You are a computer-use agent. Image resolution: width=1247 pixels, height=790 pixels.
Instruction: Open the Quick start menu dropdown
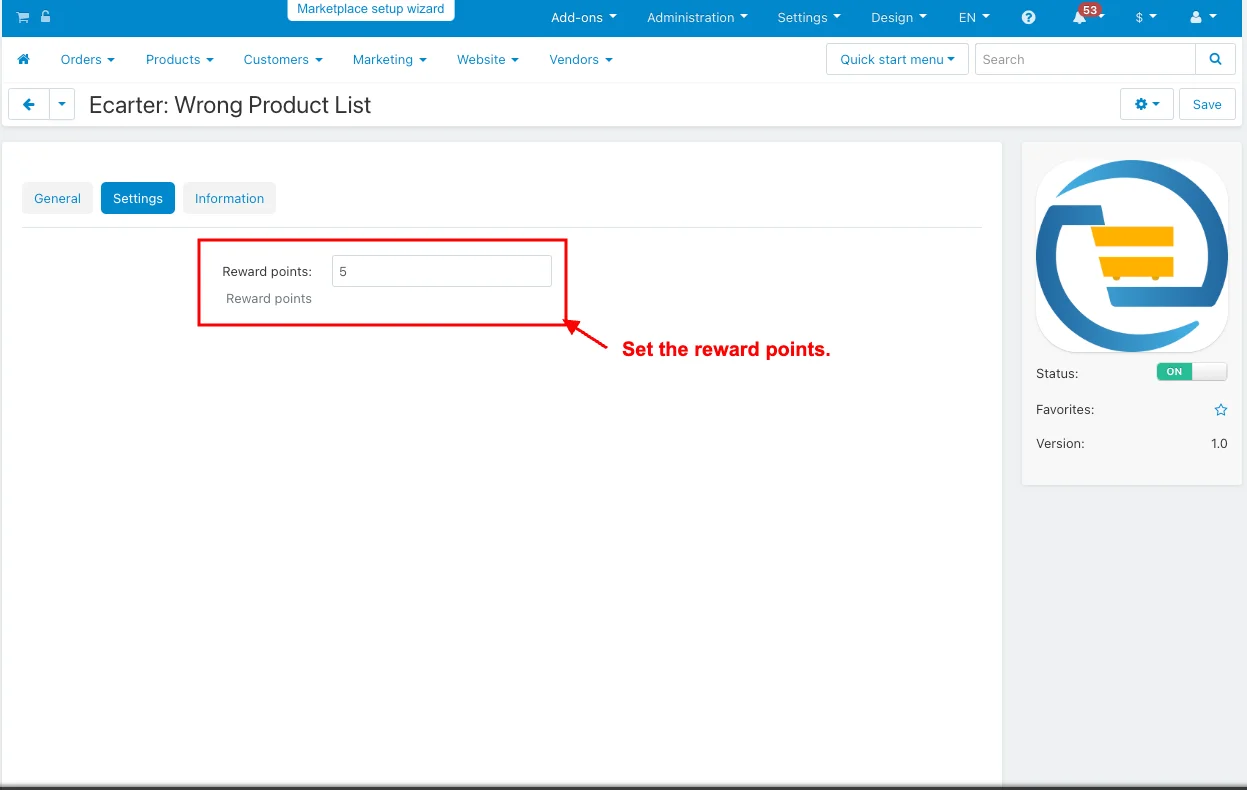click(x=897, y=60)
